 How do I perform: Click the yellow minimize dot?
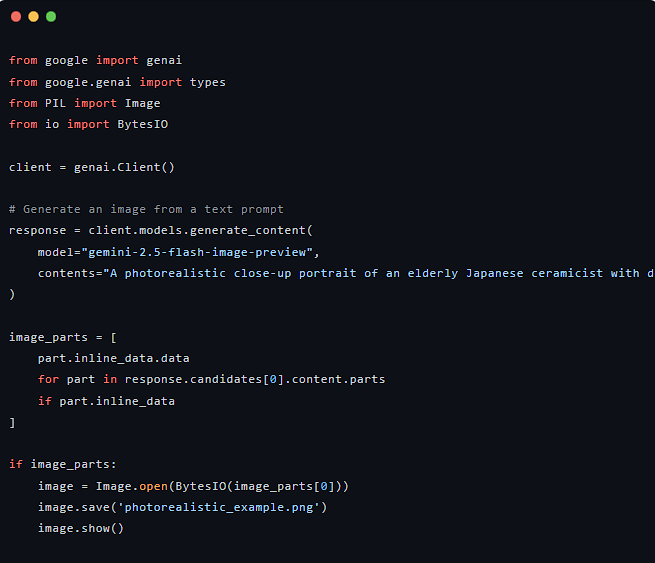pos(33,17)
